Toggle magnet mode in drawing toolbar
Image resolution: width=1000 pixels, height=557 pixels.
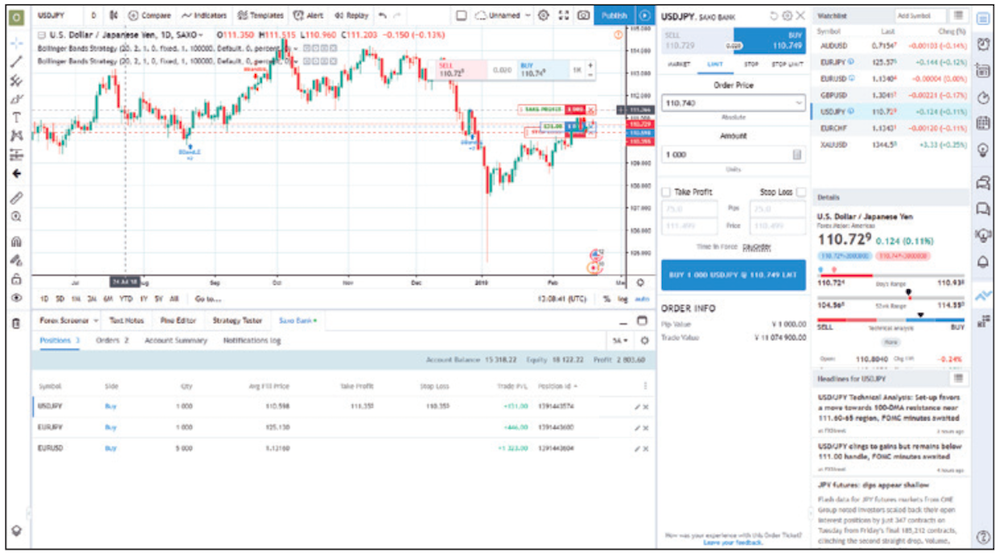click(x=16, y=242)
